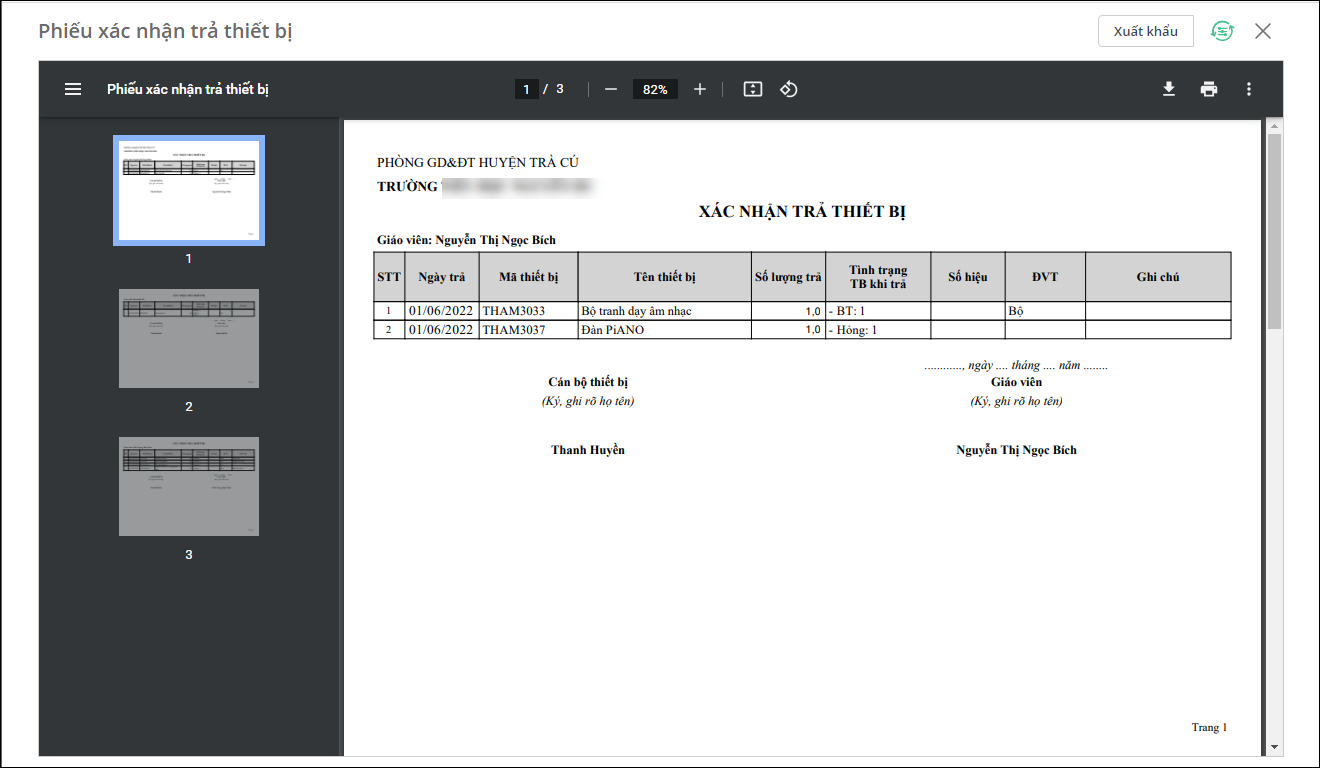The width and height of the screenshot is (1320, 768).
Task: Click the Trang 1 page footer
Action: [1209, 727]
